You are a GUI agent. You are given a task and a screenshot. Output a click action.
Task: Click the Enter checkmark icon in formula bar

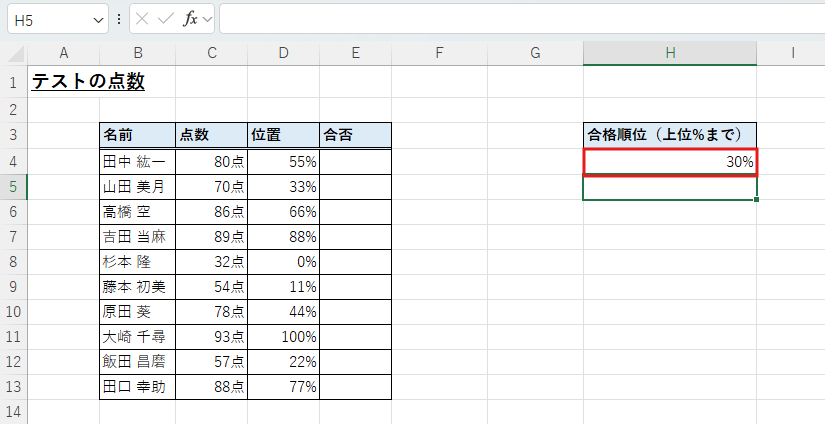click(166, 19)
